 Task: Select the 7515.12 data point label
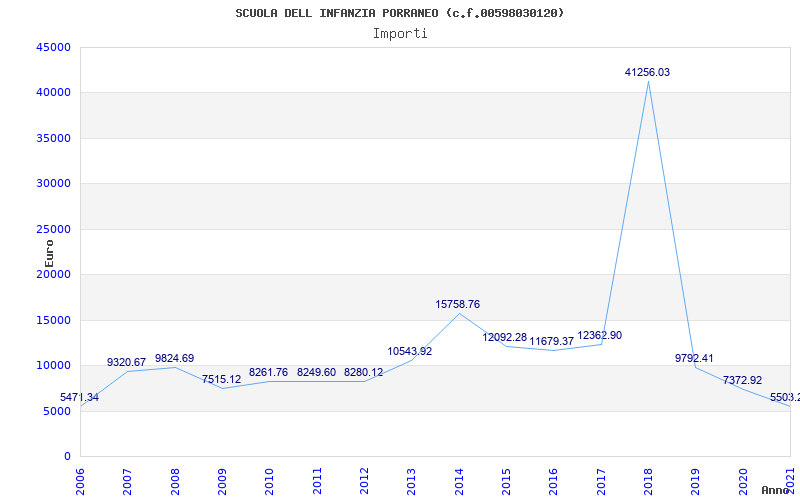[x=221, y=380]
